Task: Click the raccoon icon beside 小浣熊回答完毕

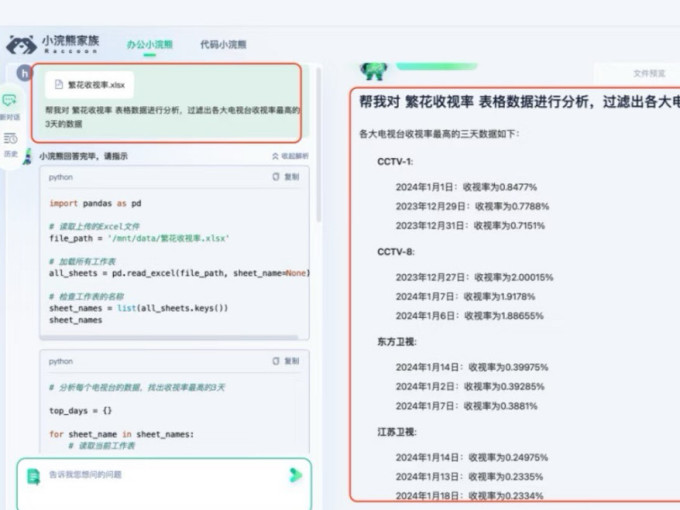Action: (x=28, y=156)
